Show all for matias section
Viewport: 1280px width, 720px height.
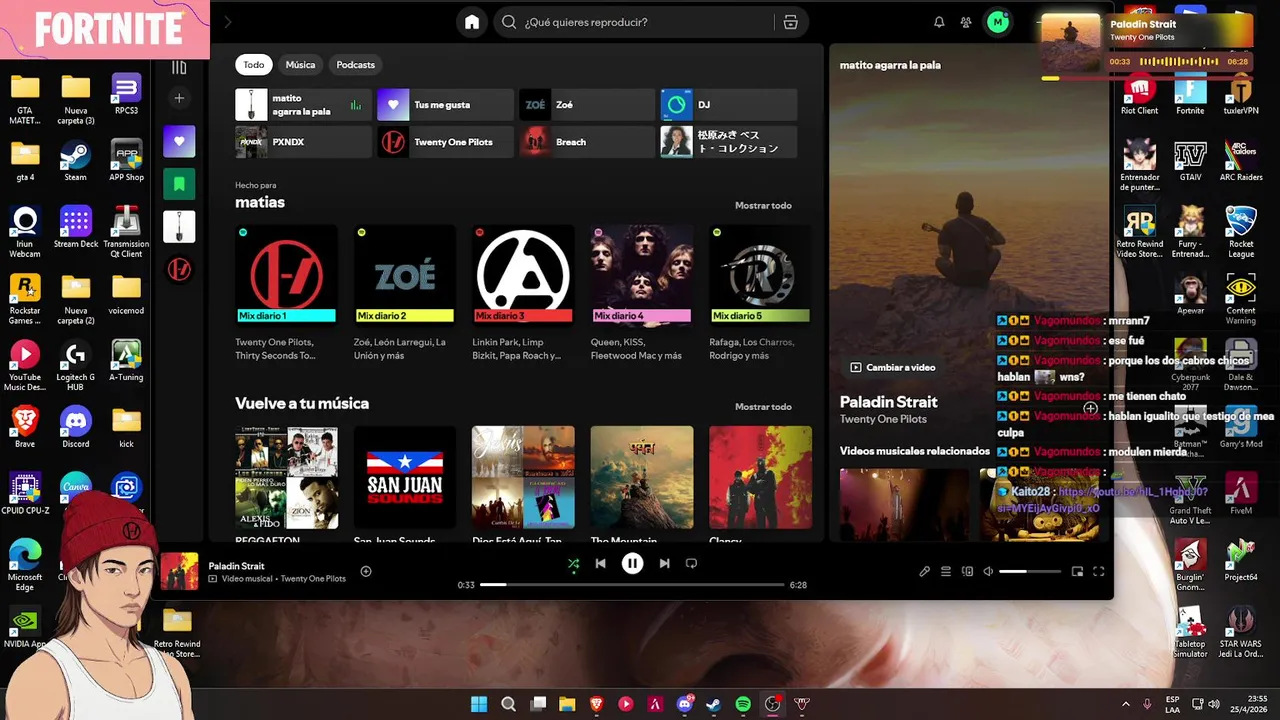pyautogui.click(x=763, y=206)
